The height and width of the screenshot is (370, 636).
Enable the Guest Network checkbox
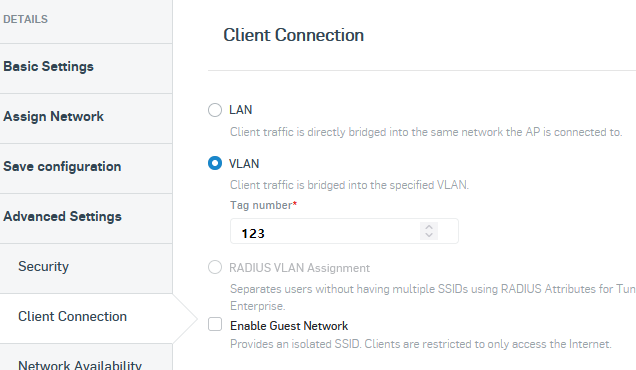click(215, 325)
